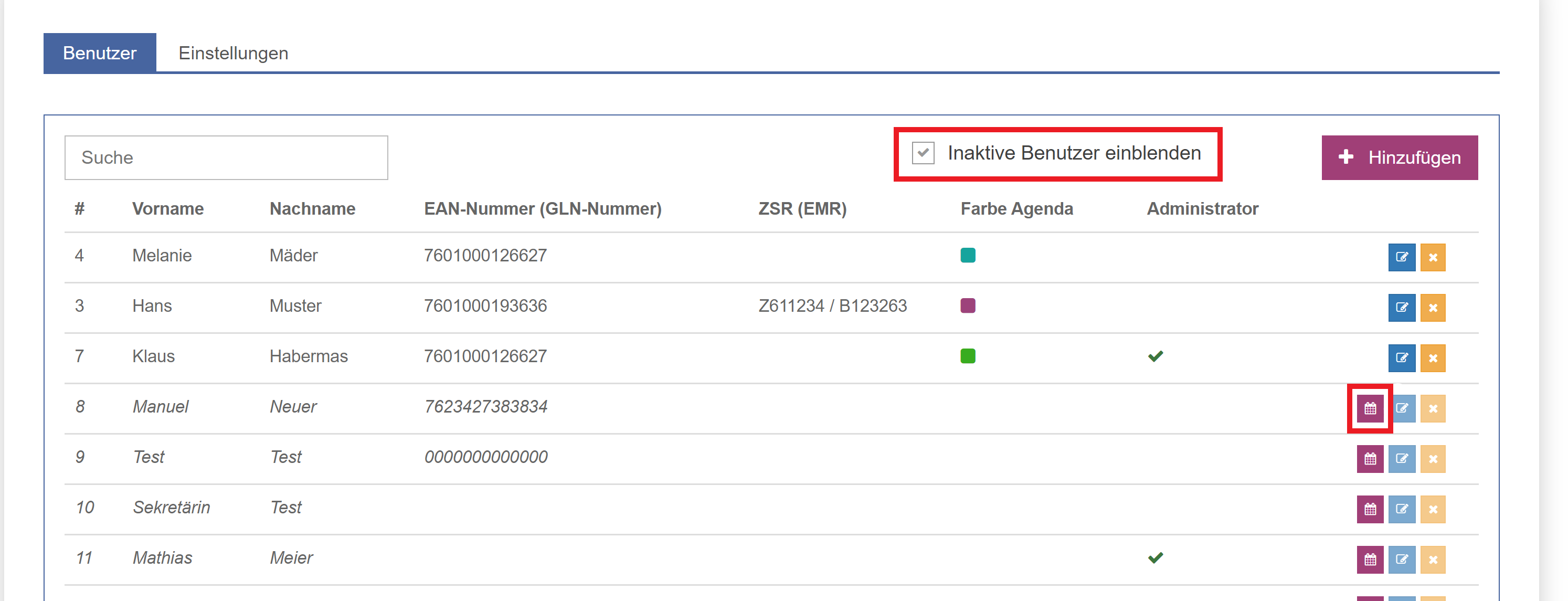Click purple agenda color of Hans
The image size is (1568, 601).
[967, 305]
